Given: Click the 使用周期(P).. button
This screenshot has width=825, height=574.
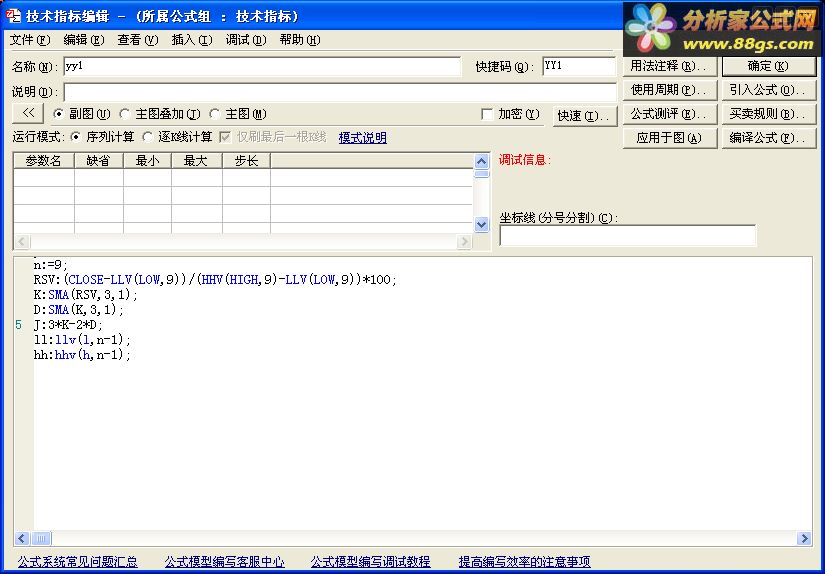Looking at the screenshot, I should point(670,90).
